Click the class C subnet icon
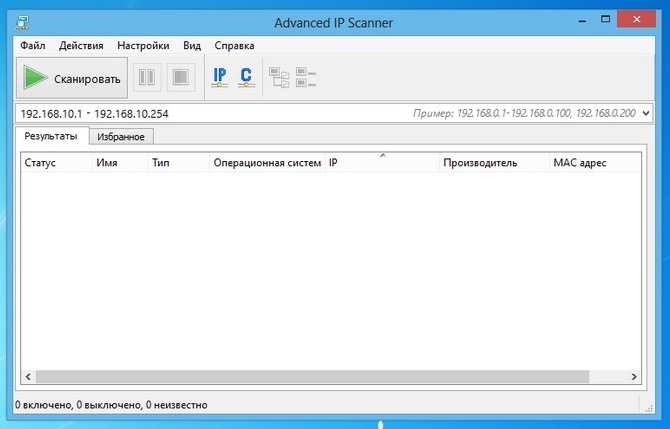 pyautogui.click(x=246, y=77)
